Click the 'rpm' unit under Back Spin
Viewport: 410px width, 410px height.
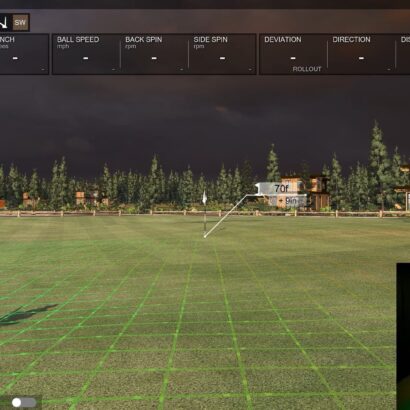[x=131, y=47]
